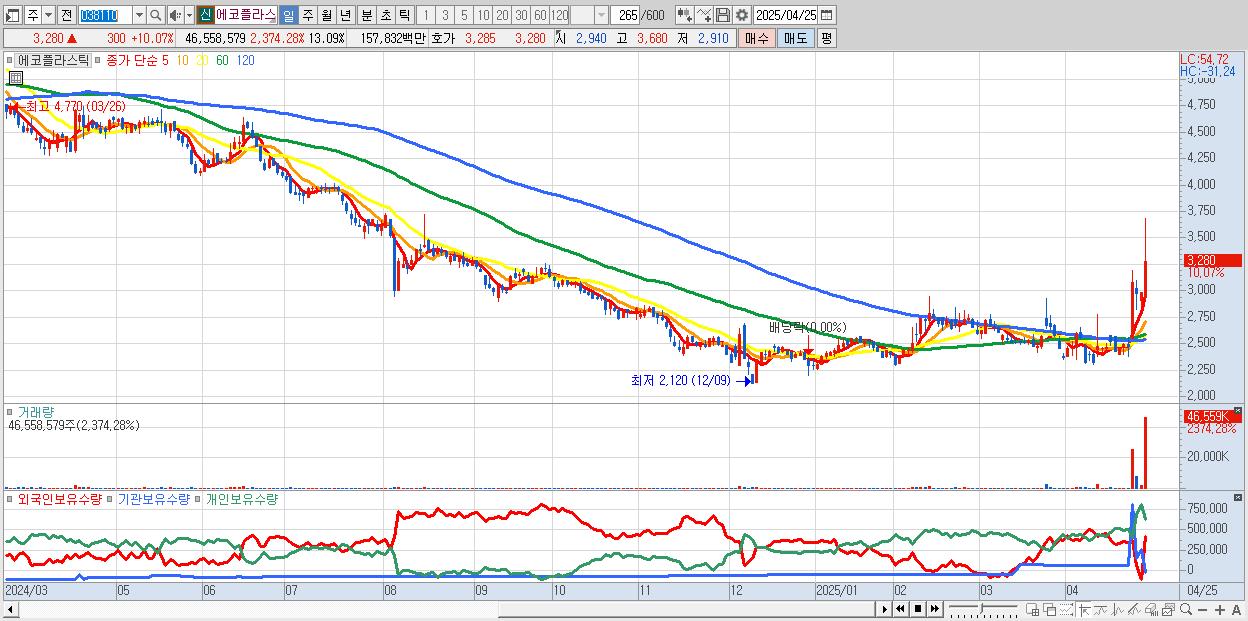Choose the 30 interval preset button
The image size is (1248, 621).
[523, 15]
